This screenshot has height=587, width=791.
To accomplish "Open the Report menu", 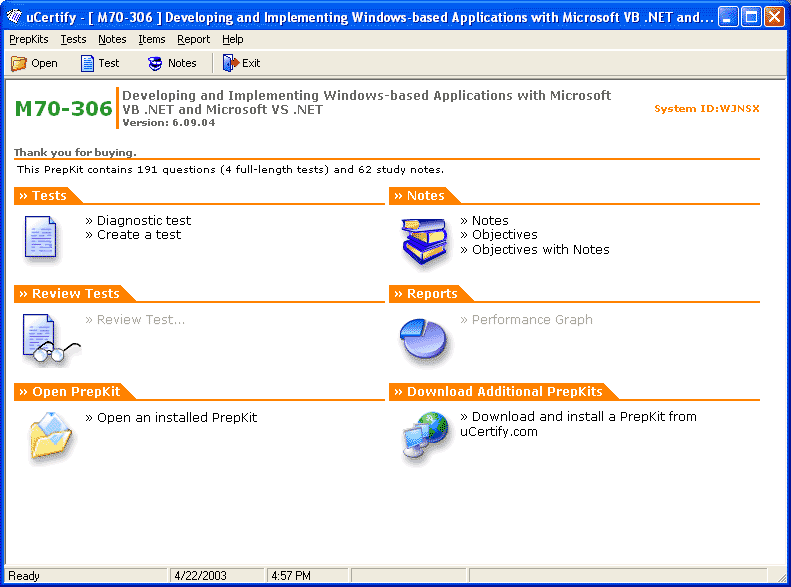I will click(193, 39).
